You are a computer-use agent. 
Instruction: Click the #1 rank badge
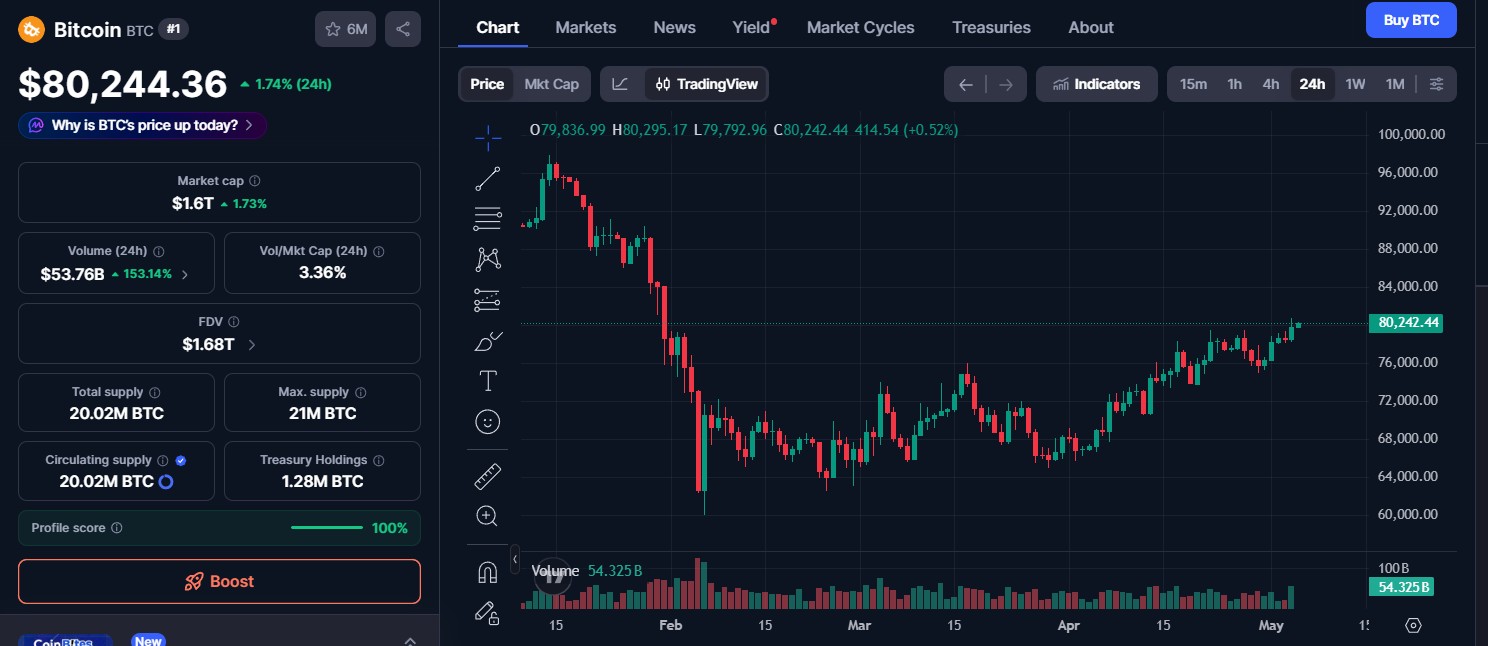pos(173,30)
